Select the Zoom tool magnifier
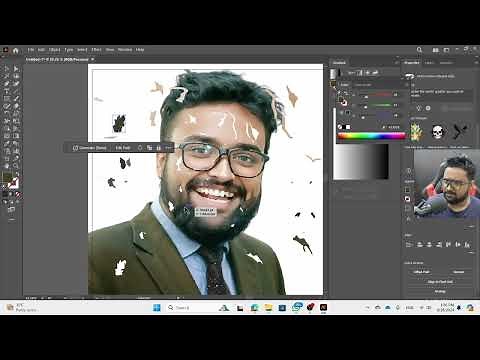The height and width of the screenshot is (360, 480). (16, 166)
